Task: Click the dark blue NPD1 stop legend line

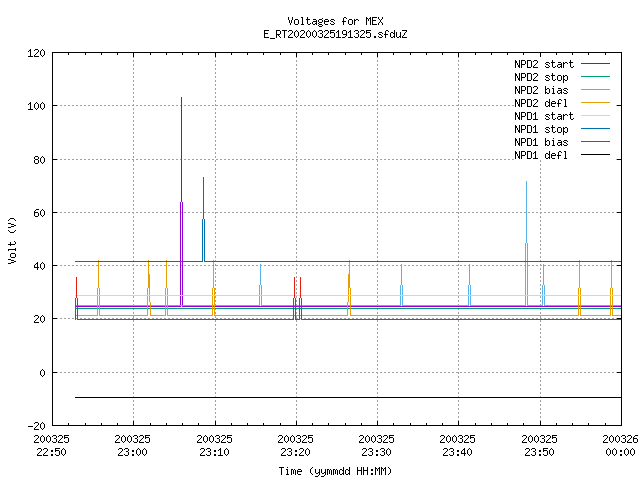Action: tap(595, 129)
